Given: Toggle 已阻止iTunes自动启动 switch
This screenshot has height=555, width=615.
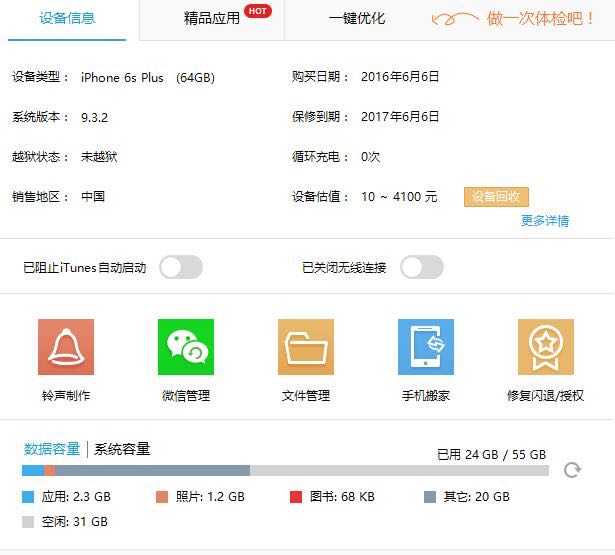Looking at the screenshot, I should 181,267.
